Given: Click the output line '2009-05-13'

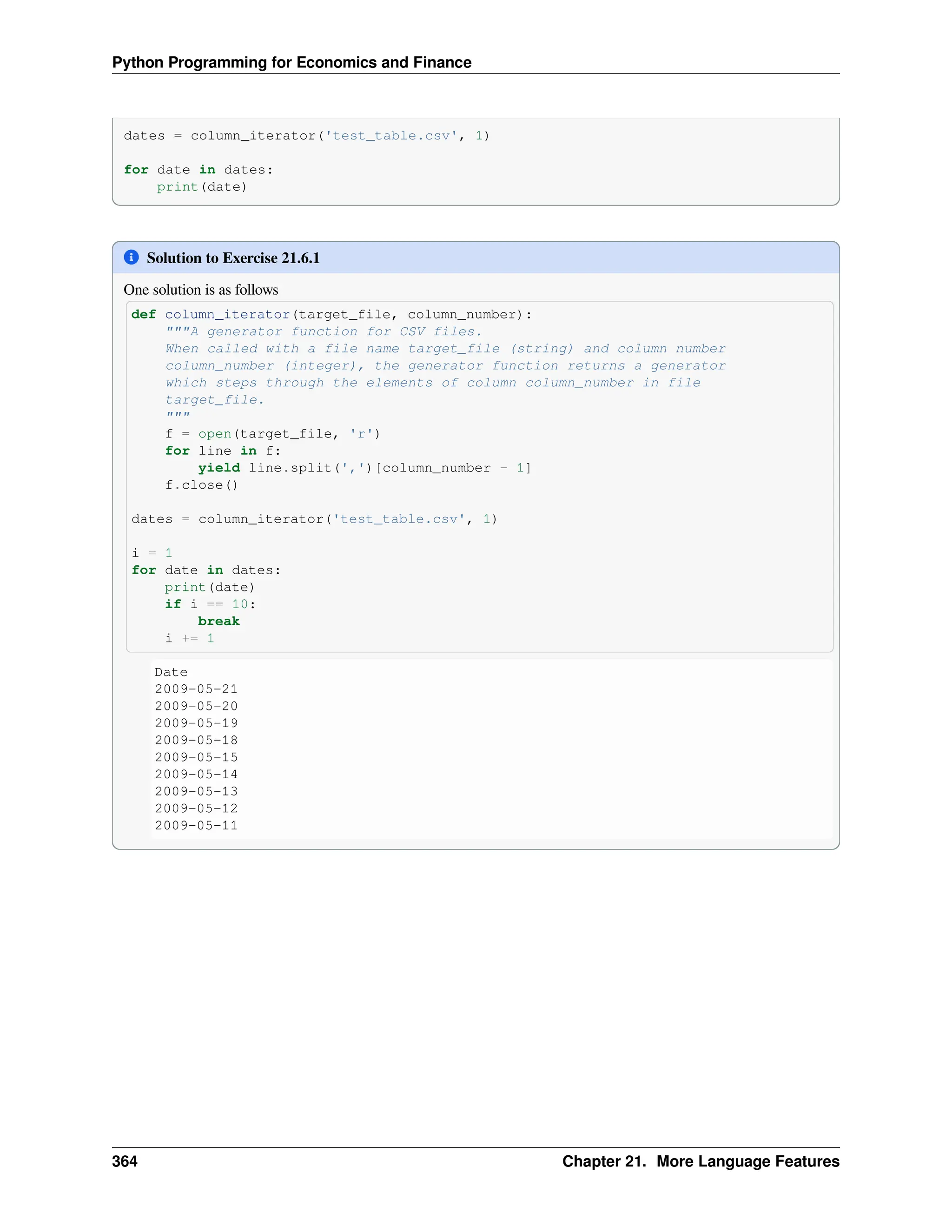Looking at the screenshot, I should point(196,791).
